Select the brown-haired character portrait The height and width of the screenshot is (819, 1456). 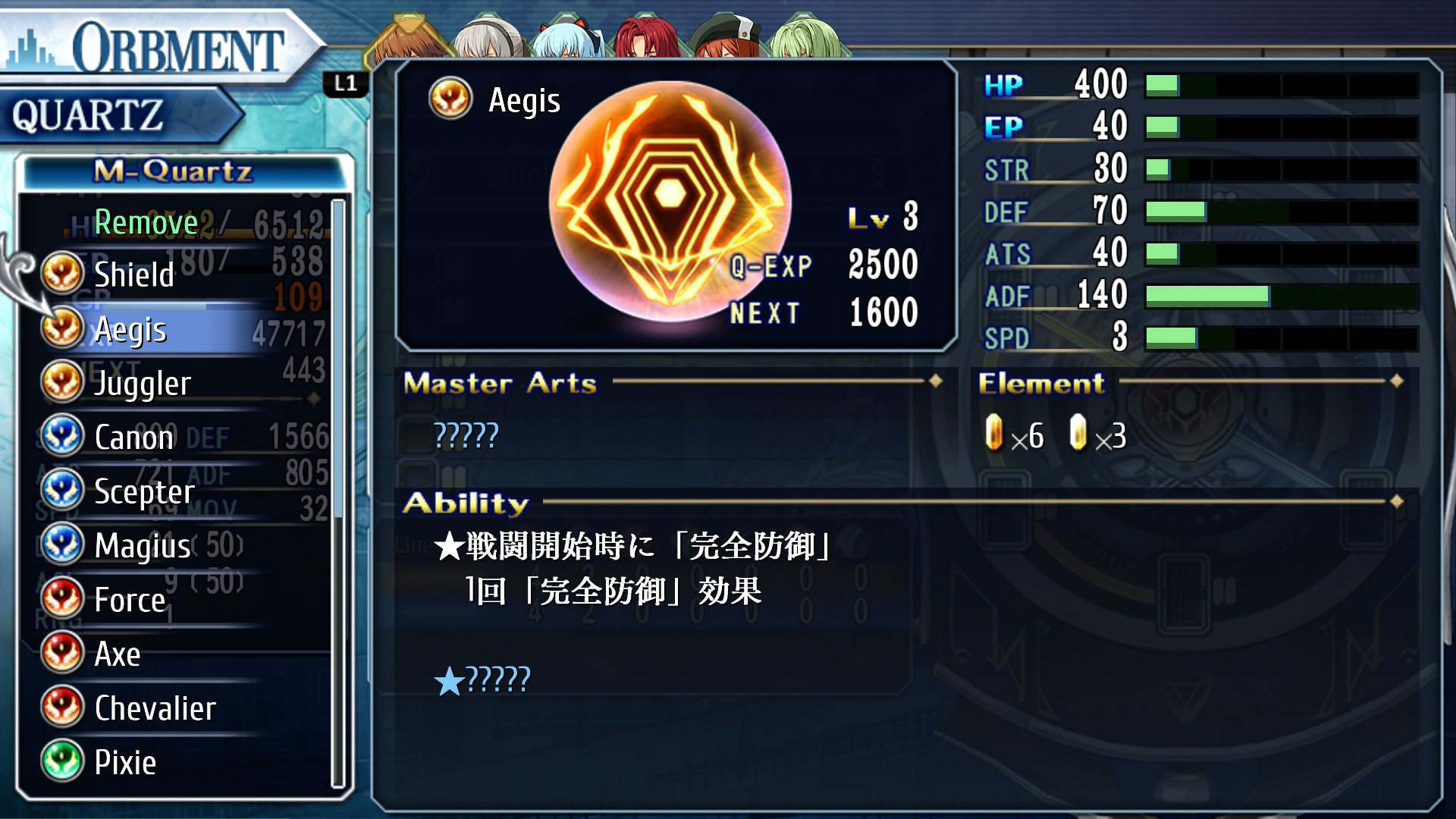(409, 38)
